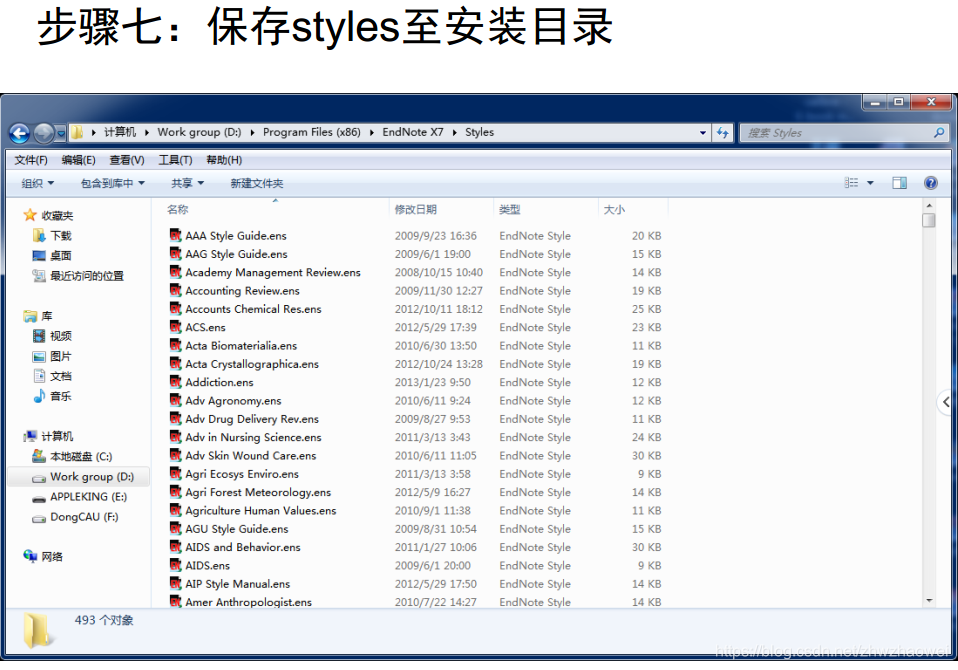
Task: Open the 下载 folder in favorites
Action: click(53, 236)
